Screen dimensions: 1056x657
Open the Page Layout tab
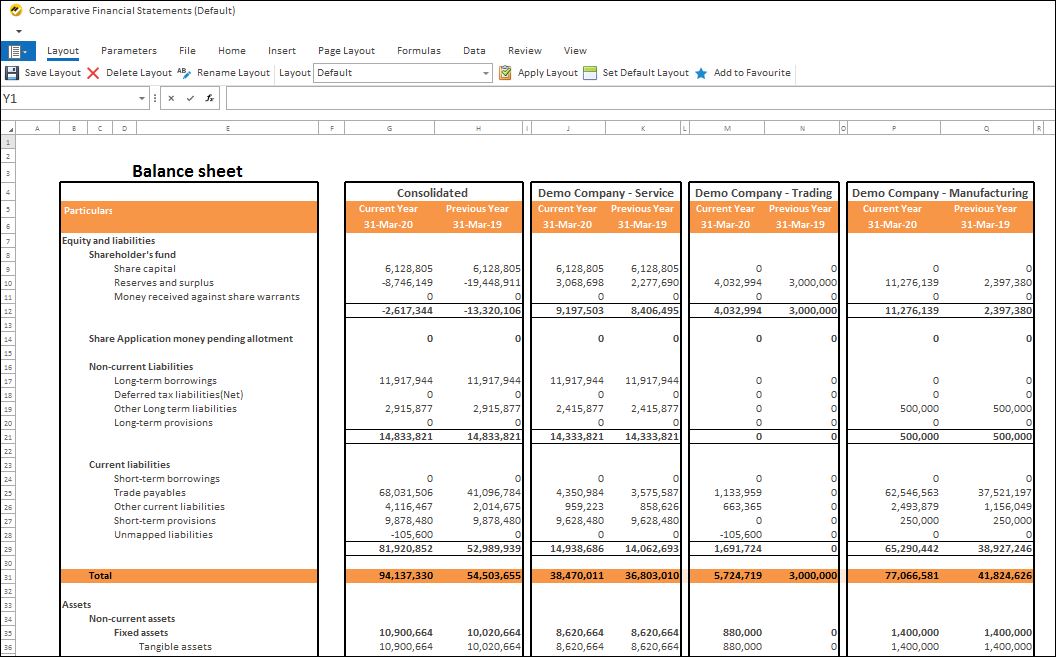coord(347,50)
